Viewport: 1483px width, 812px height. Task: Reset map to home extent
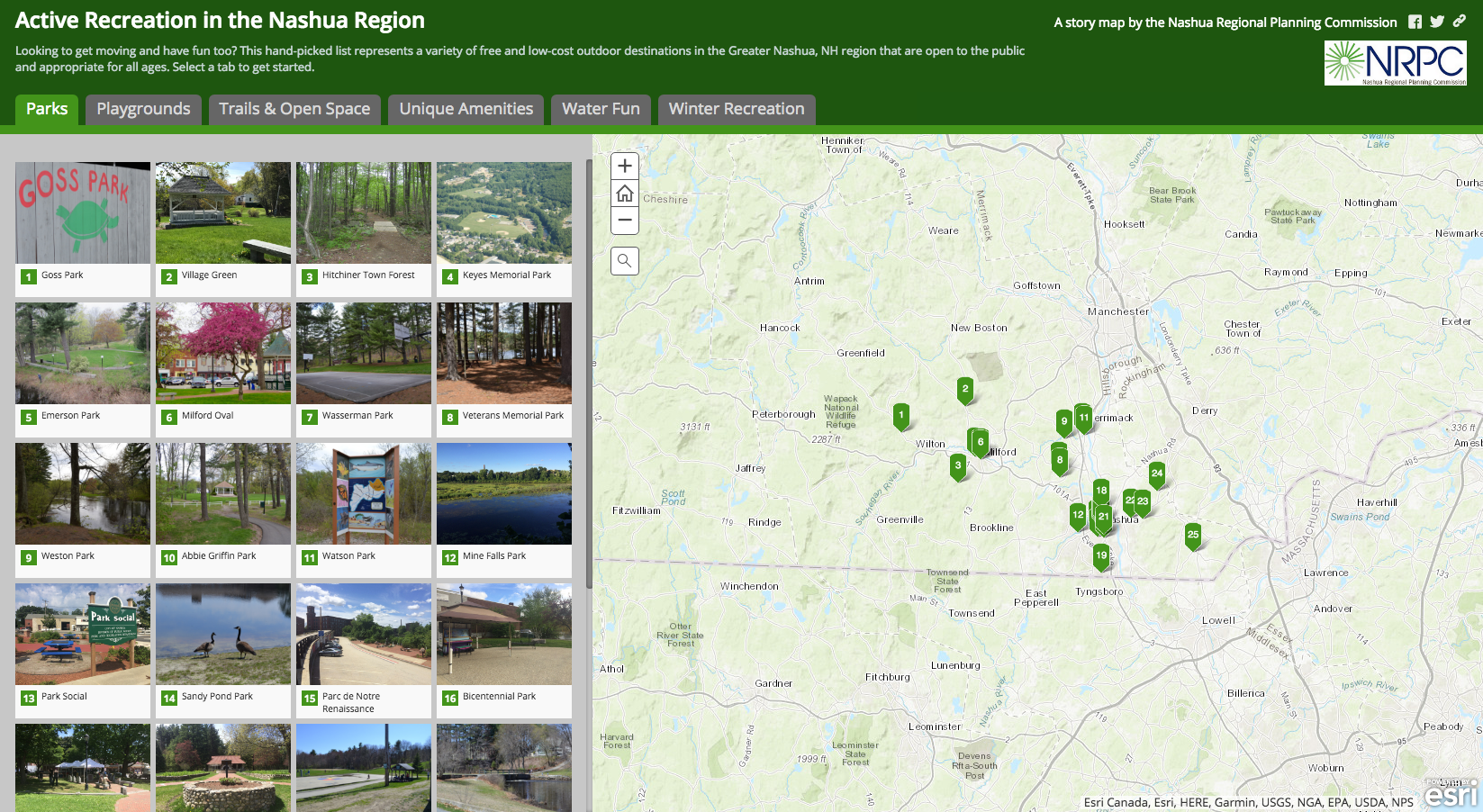(x=625, y=193)
